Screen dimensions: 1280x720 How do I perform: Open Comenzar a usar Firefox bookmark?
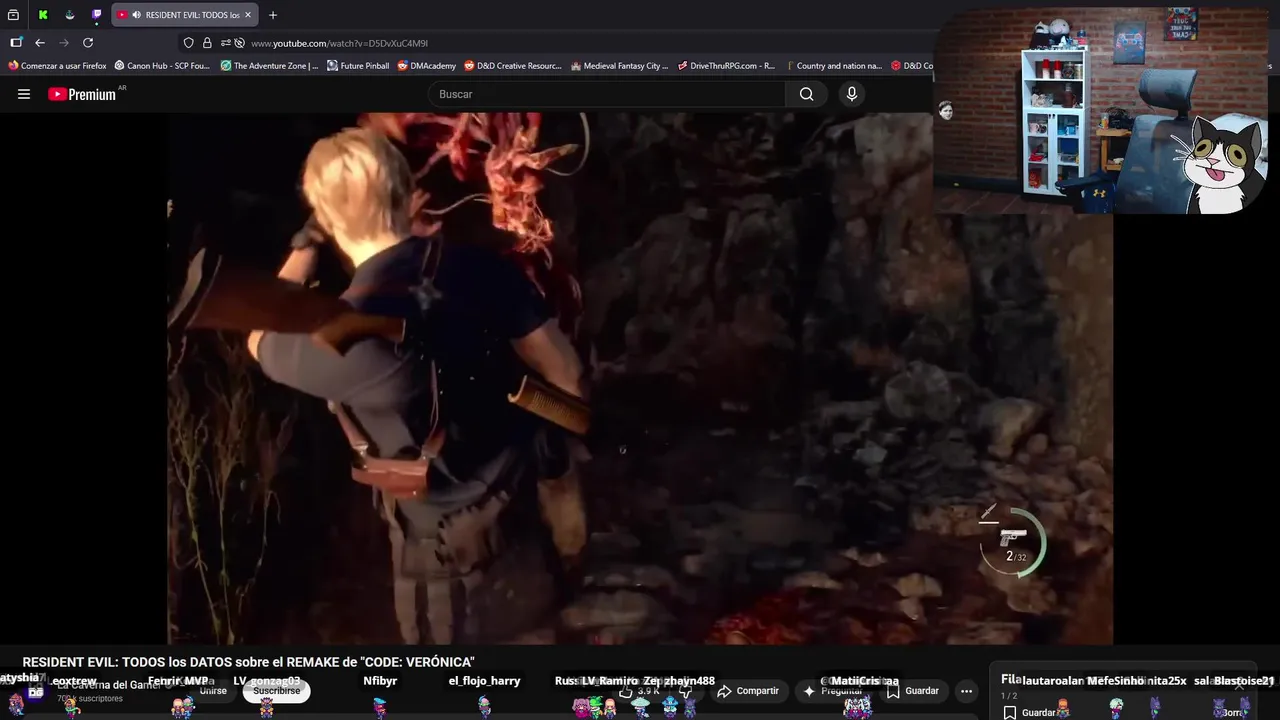tap(57, 66)
